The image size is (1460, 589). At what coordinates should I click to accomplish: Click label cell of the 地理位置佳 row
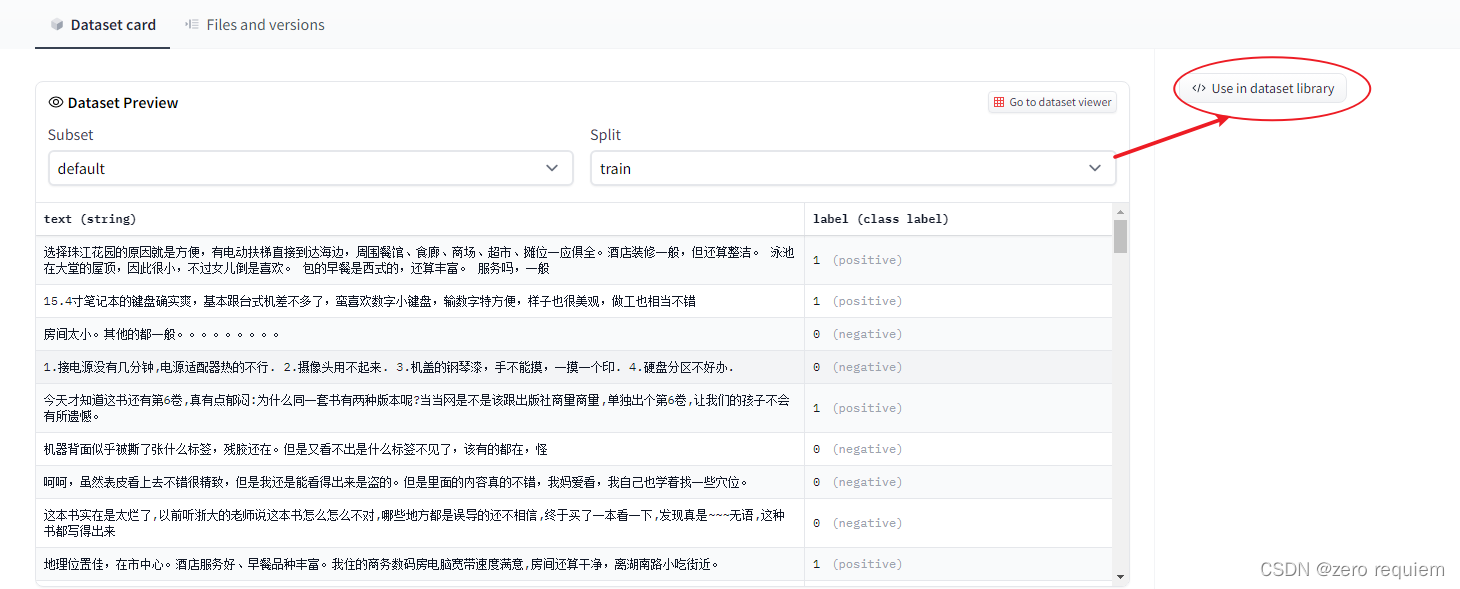[958, 564]
